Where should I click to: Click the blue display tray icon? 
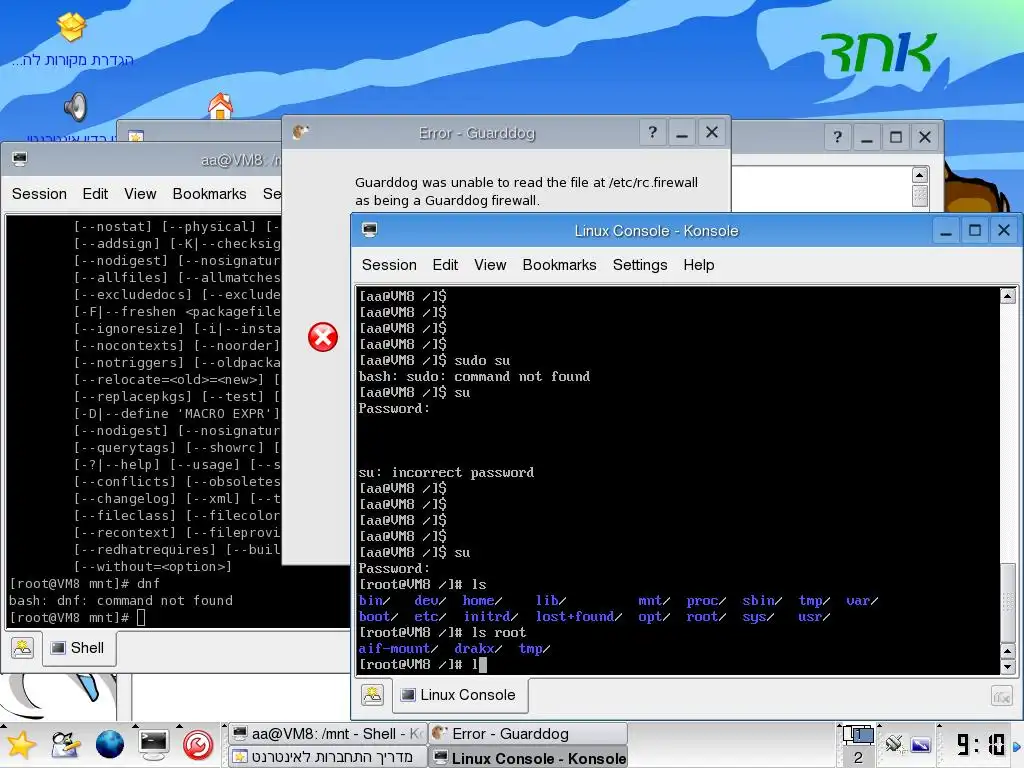921,744
